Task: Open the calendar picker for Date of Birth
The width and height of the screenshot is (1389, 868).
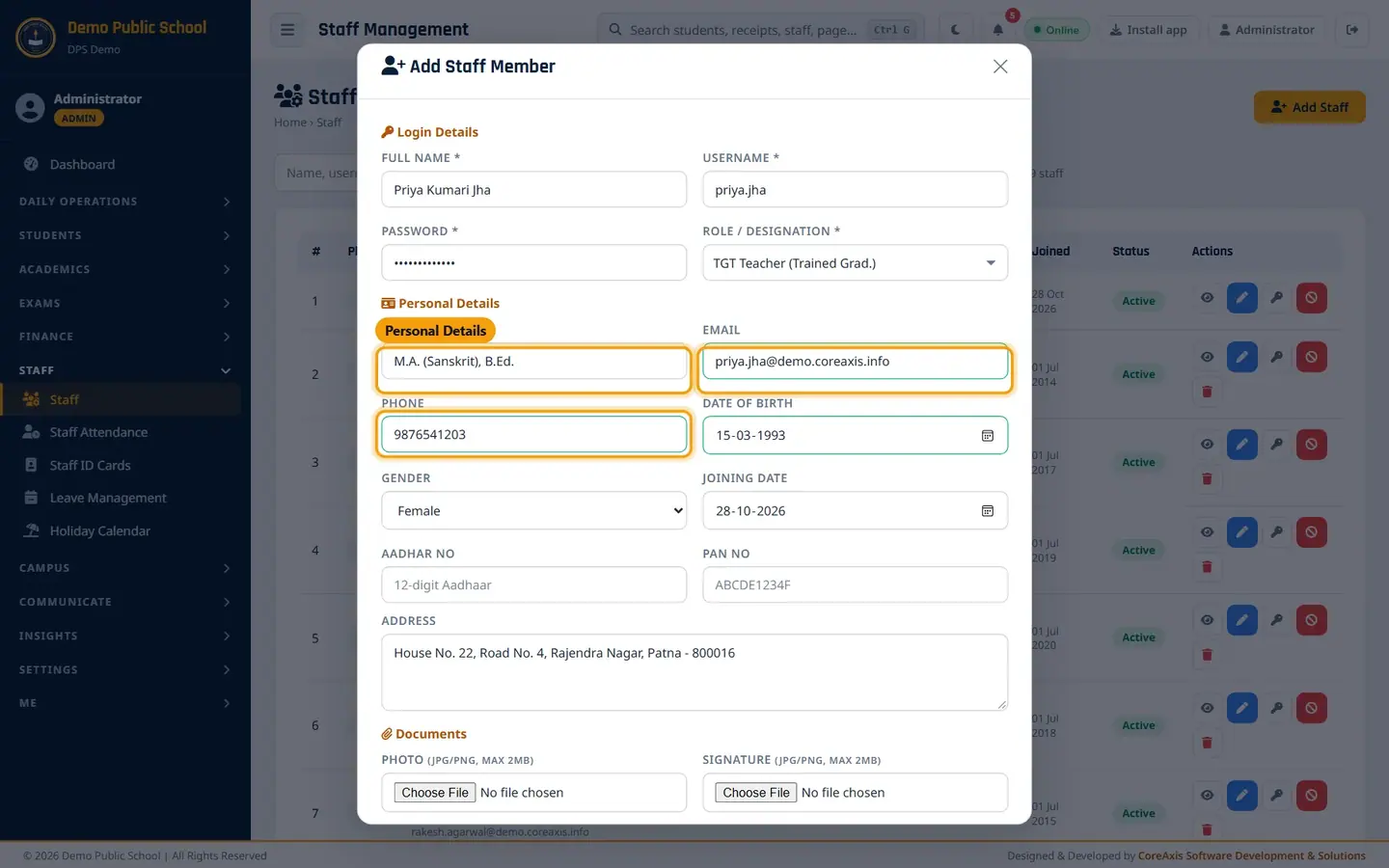Action: click(988, 436)
